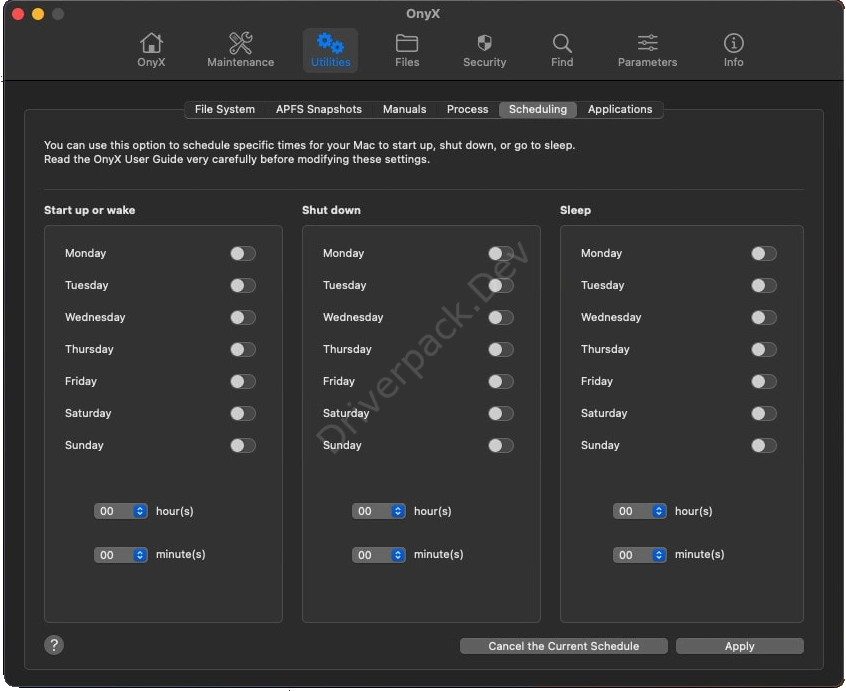Enable Sunday under Start up or wake
846x691 pixels.
pos(243,445)
